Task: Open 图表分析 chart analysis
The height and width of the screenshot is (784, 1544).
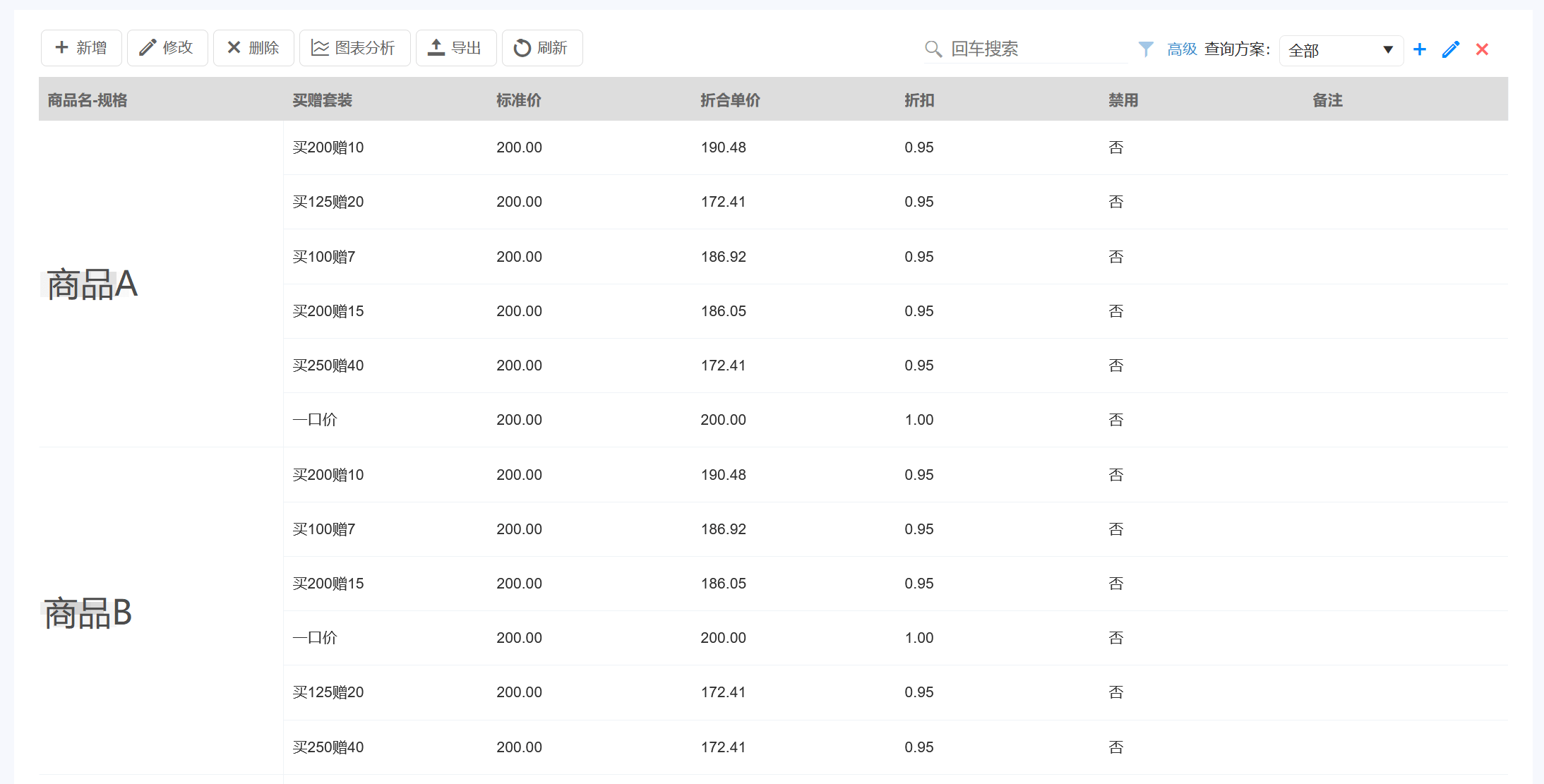Action: (x=354, y=48)
